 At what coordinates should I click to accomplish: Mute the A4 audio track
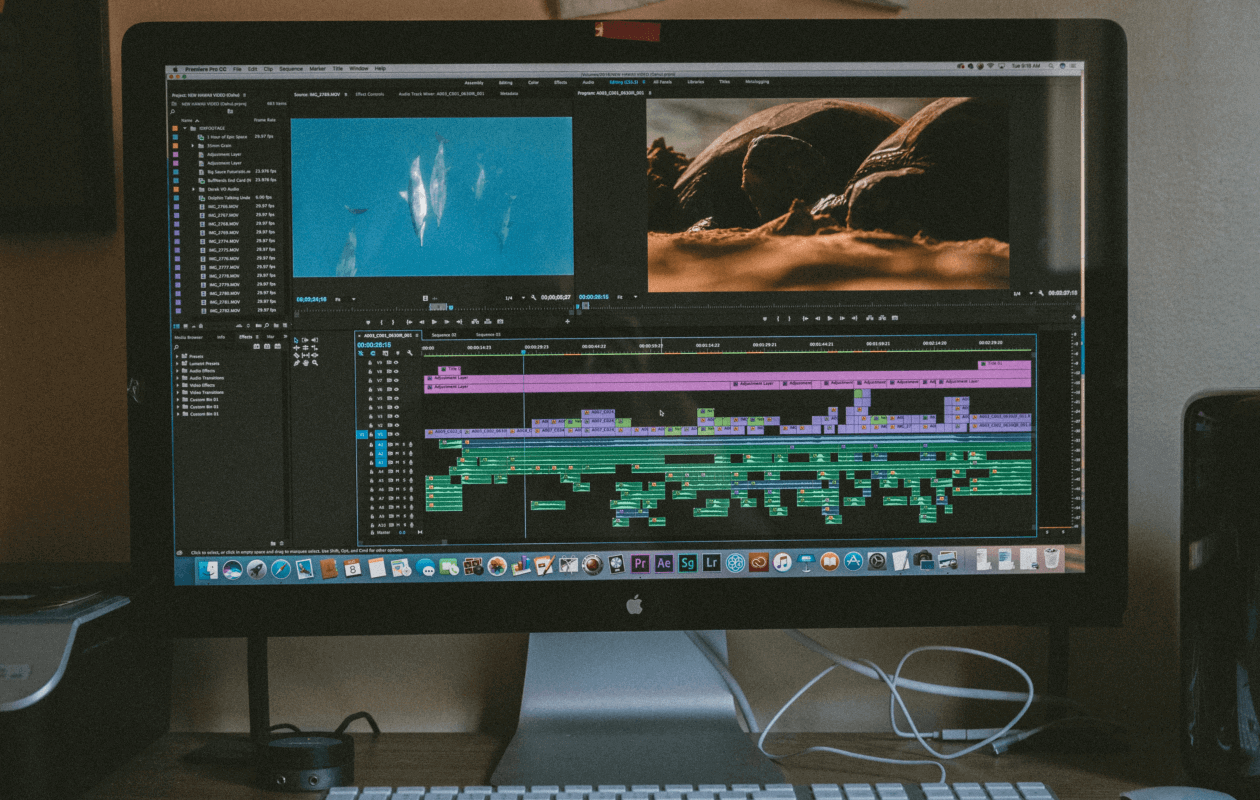396,472
